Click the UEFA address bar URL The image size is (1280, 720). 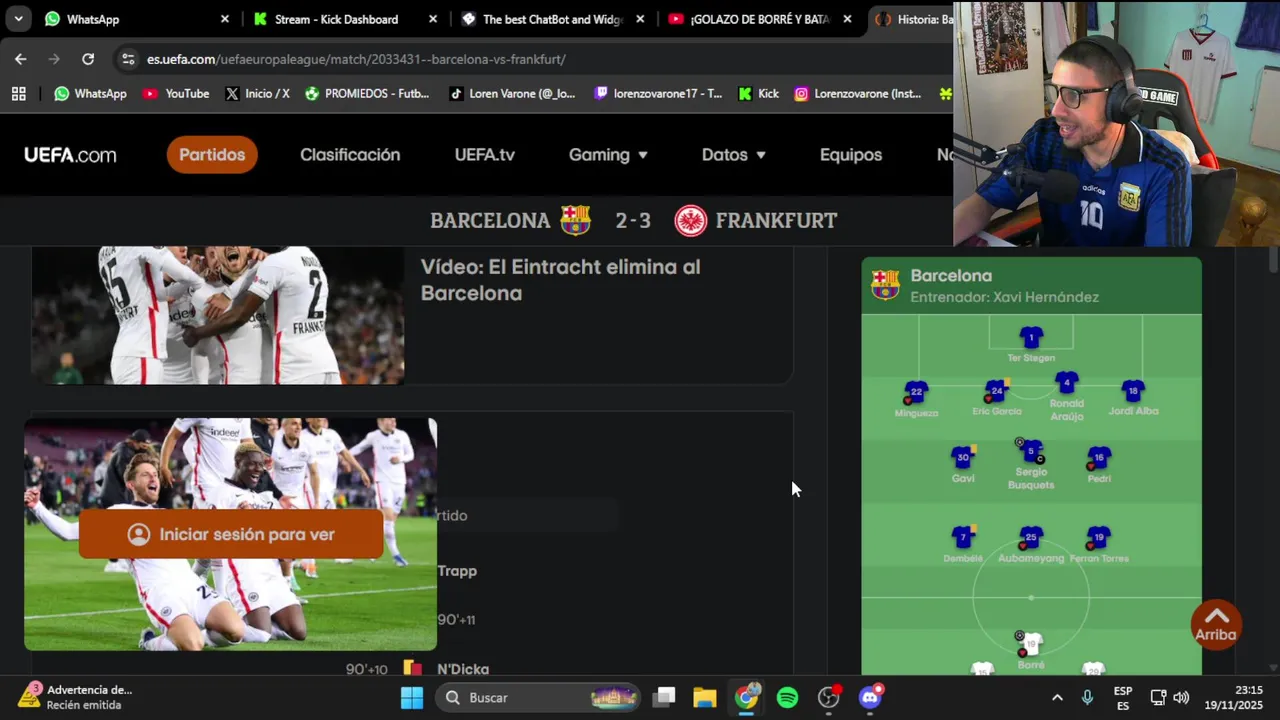point(356,59)
